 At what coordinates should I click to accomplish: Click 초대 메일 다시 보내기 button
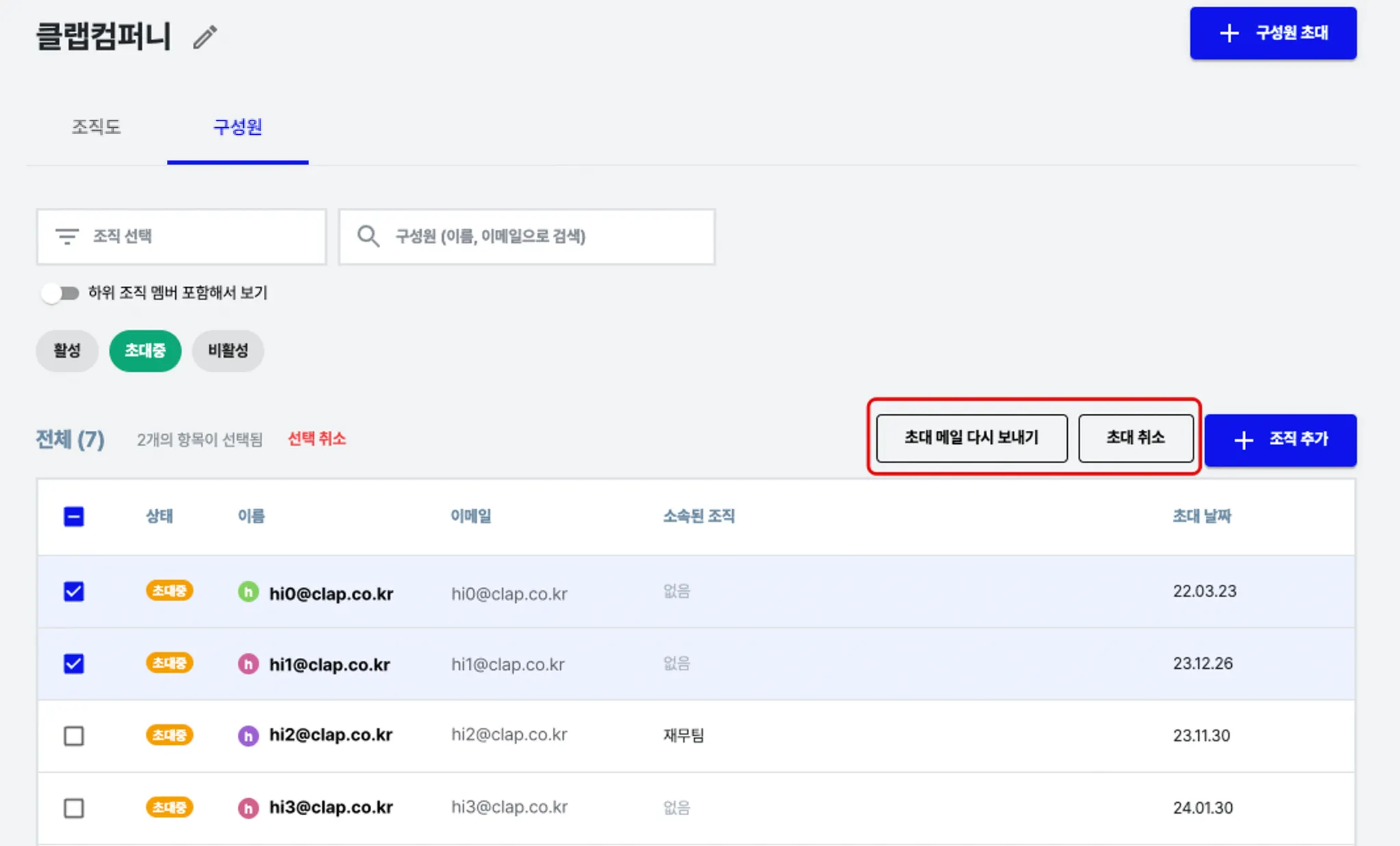point(971,438)
